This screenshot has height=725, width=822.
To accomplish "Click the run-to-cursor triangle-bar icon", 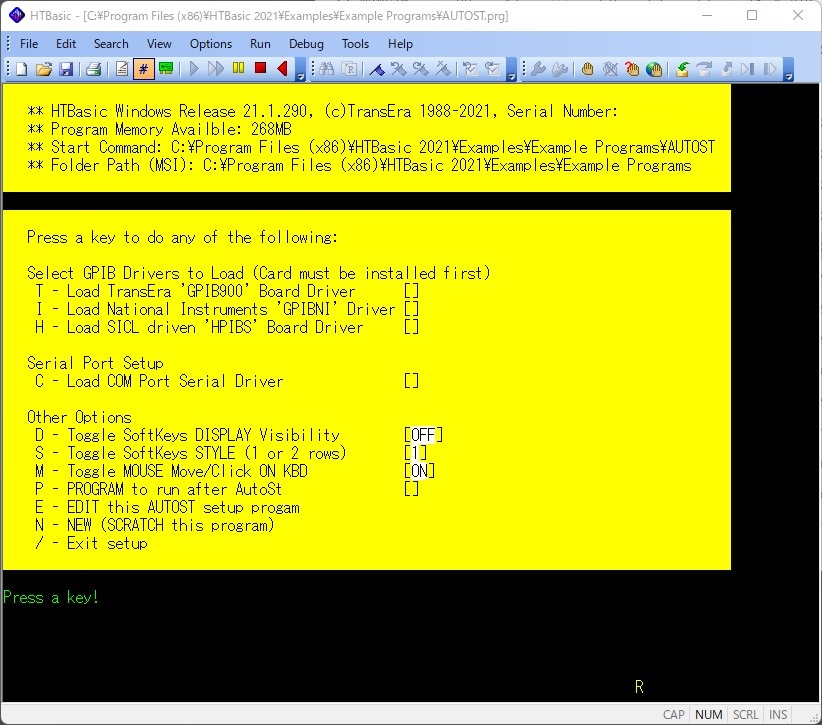I will [x=748, y=69].
